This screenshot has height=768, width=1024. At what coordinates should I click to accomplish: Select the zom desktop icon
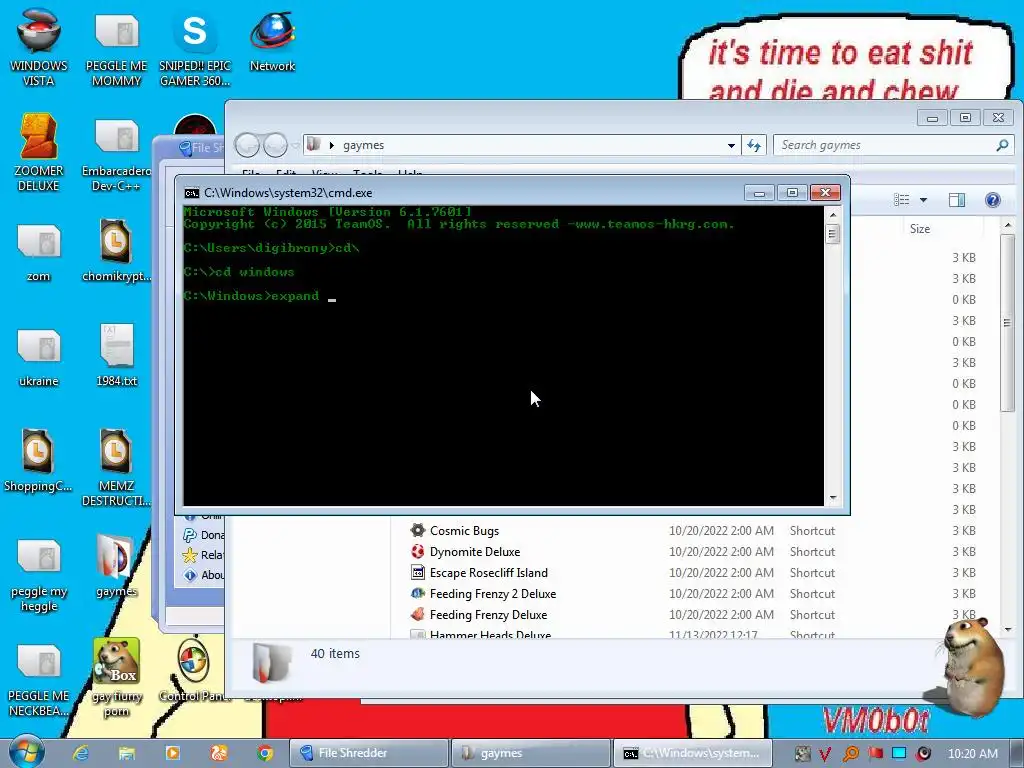coord(39,252)
